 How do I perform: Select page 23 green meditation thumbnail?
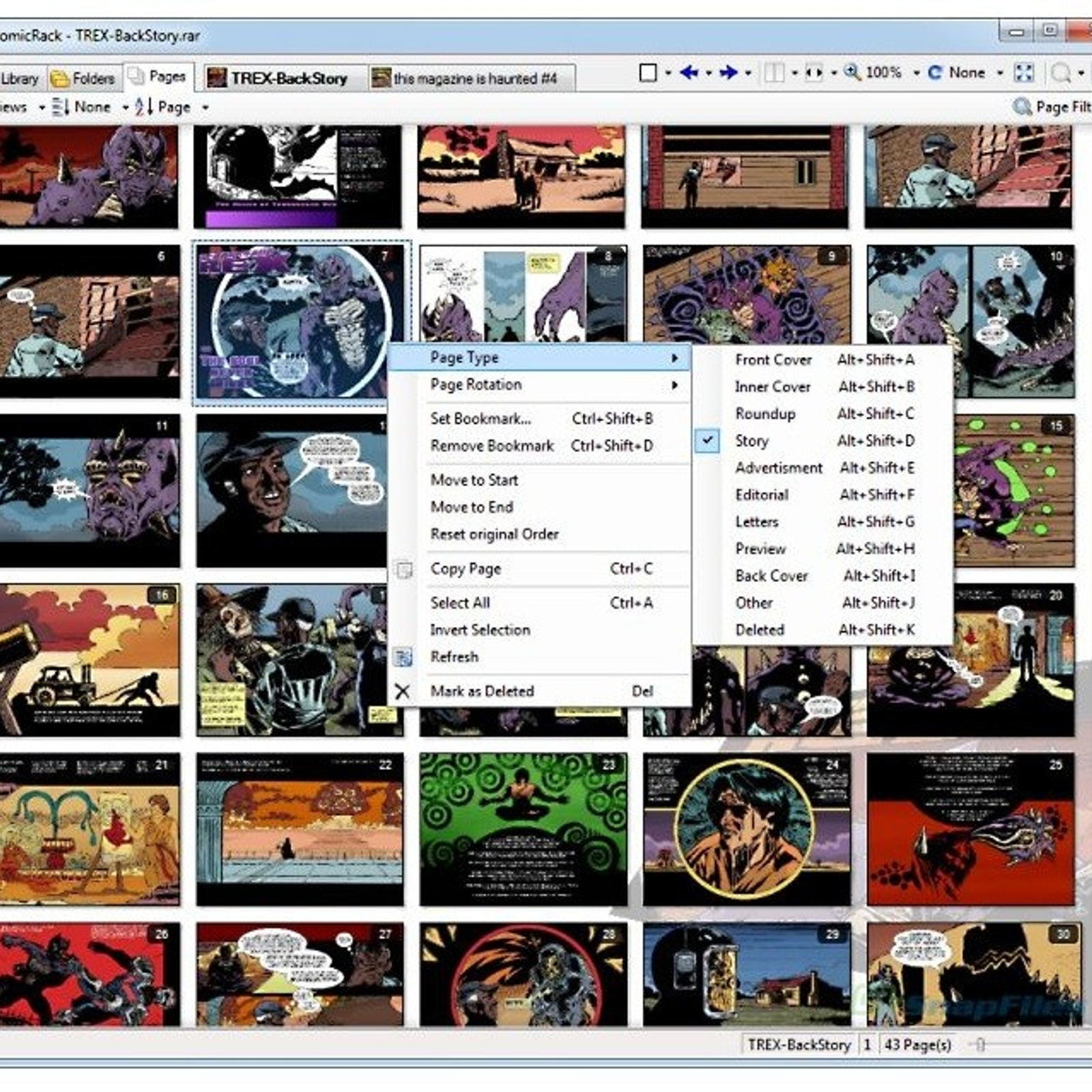523,829
